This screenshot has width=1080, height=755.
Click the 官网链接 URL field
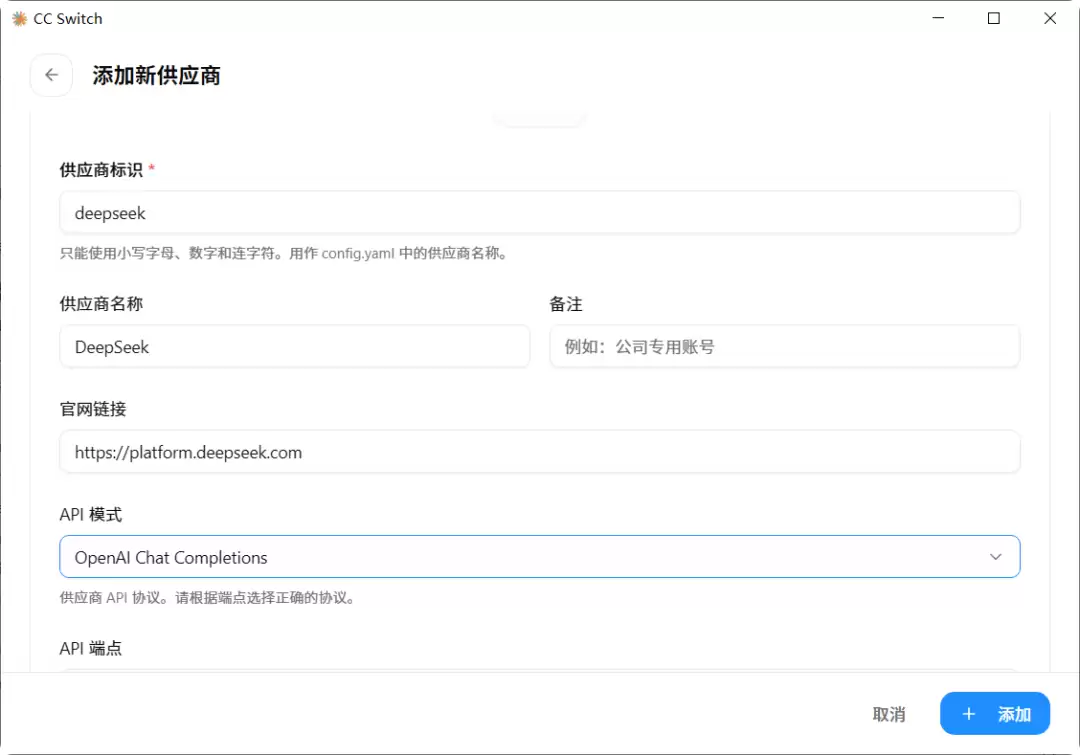(x=539, y=452)
